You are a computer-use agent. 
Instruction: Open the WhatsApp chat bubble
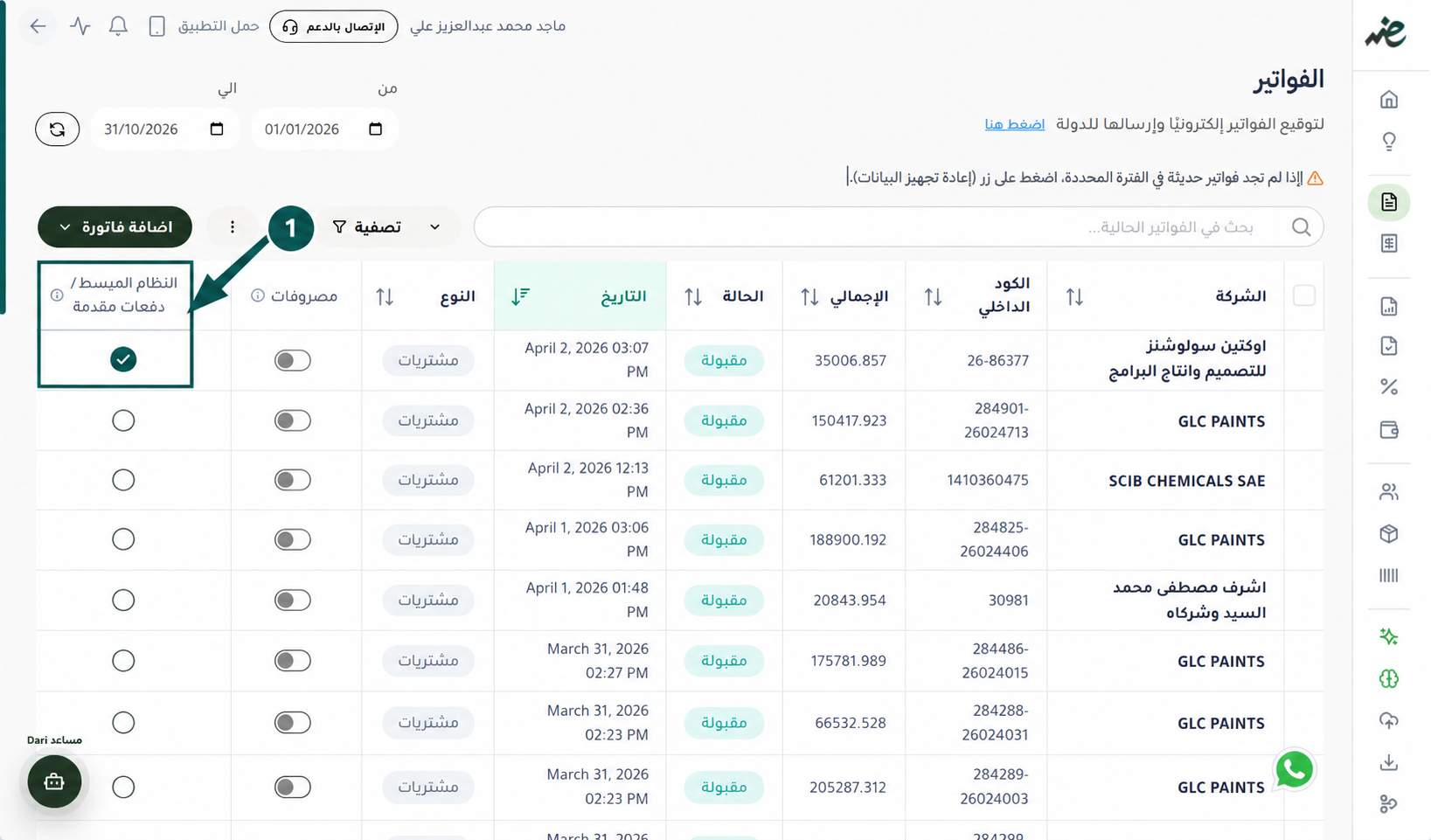(x=1294, y=770)
